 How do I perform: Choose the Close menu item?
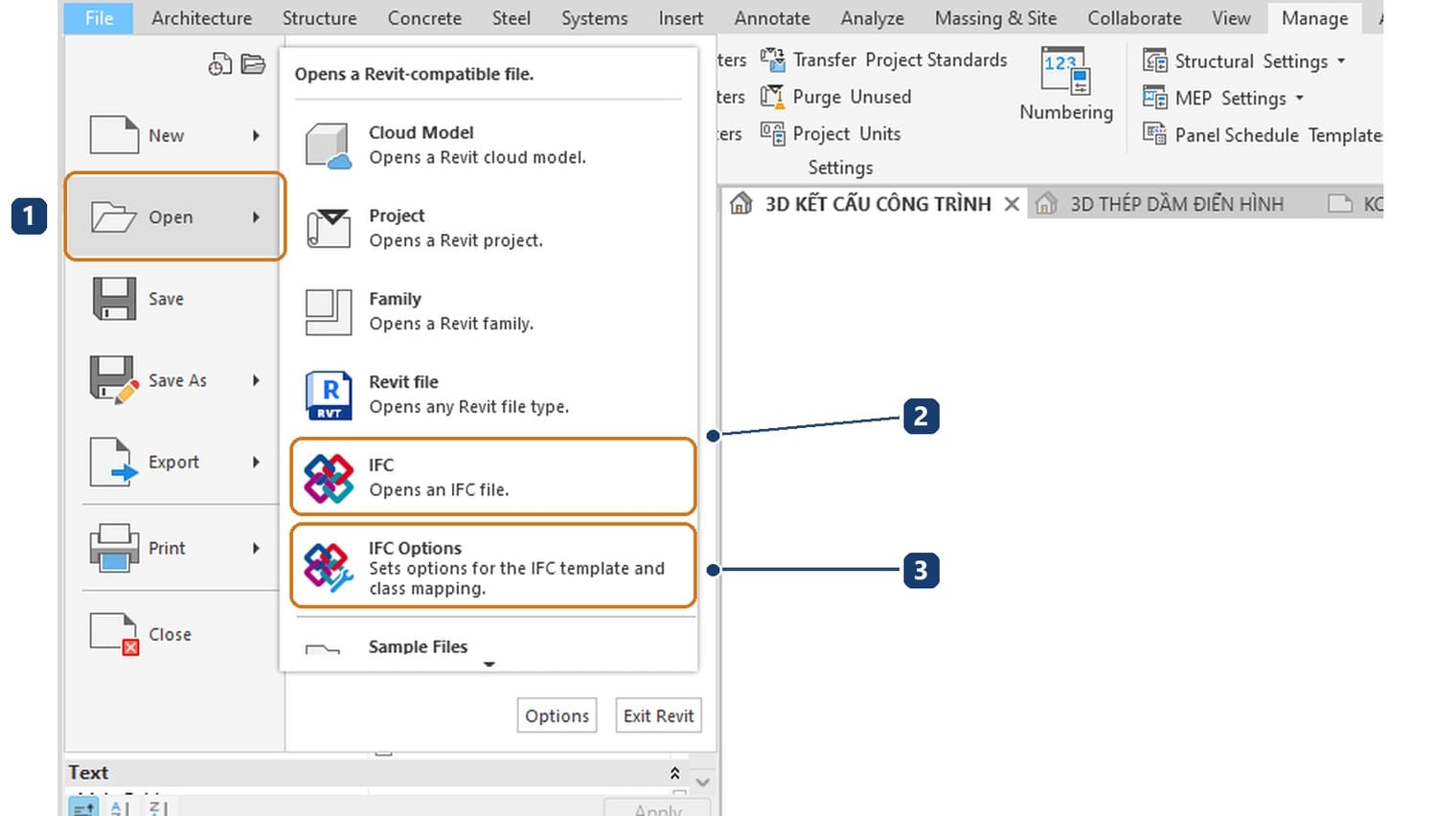(x=174, y=634)
